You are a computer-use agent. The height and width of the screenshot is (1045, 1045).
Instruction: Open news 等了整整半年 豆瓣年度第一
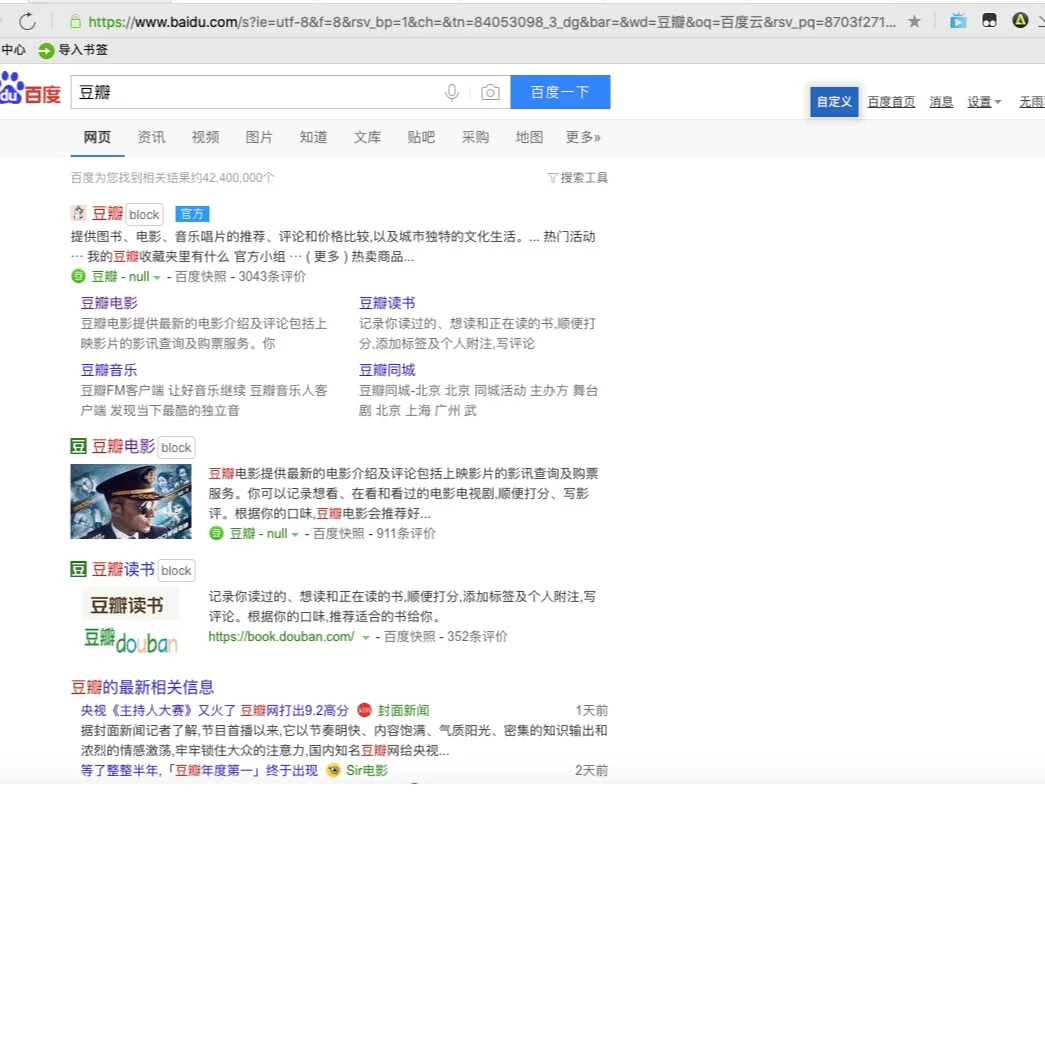point(199,770)
